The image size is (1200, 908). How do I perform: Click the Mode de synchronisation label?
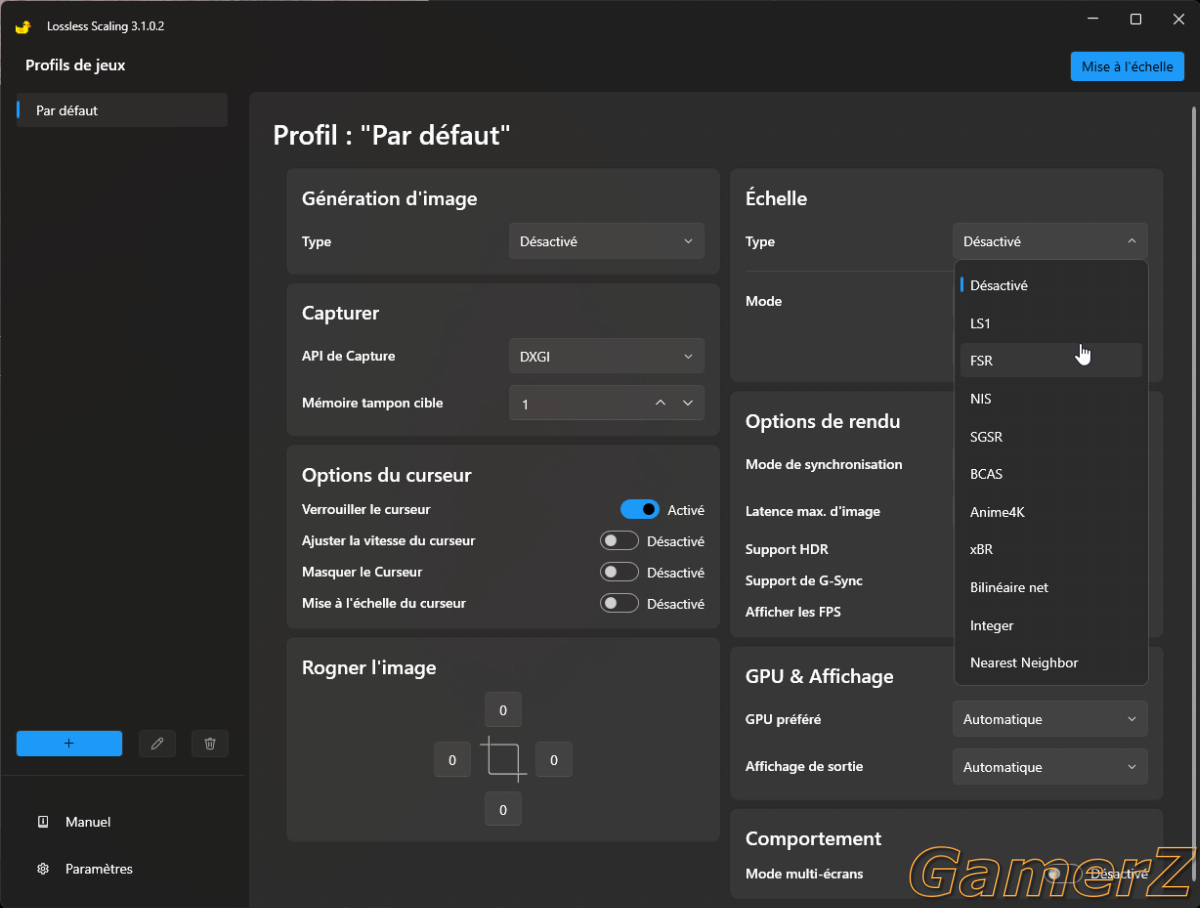click(824, 464)
